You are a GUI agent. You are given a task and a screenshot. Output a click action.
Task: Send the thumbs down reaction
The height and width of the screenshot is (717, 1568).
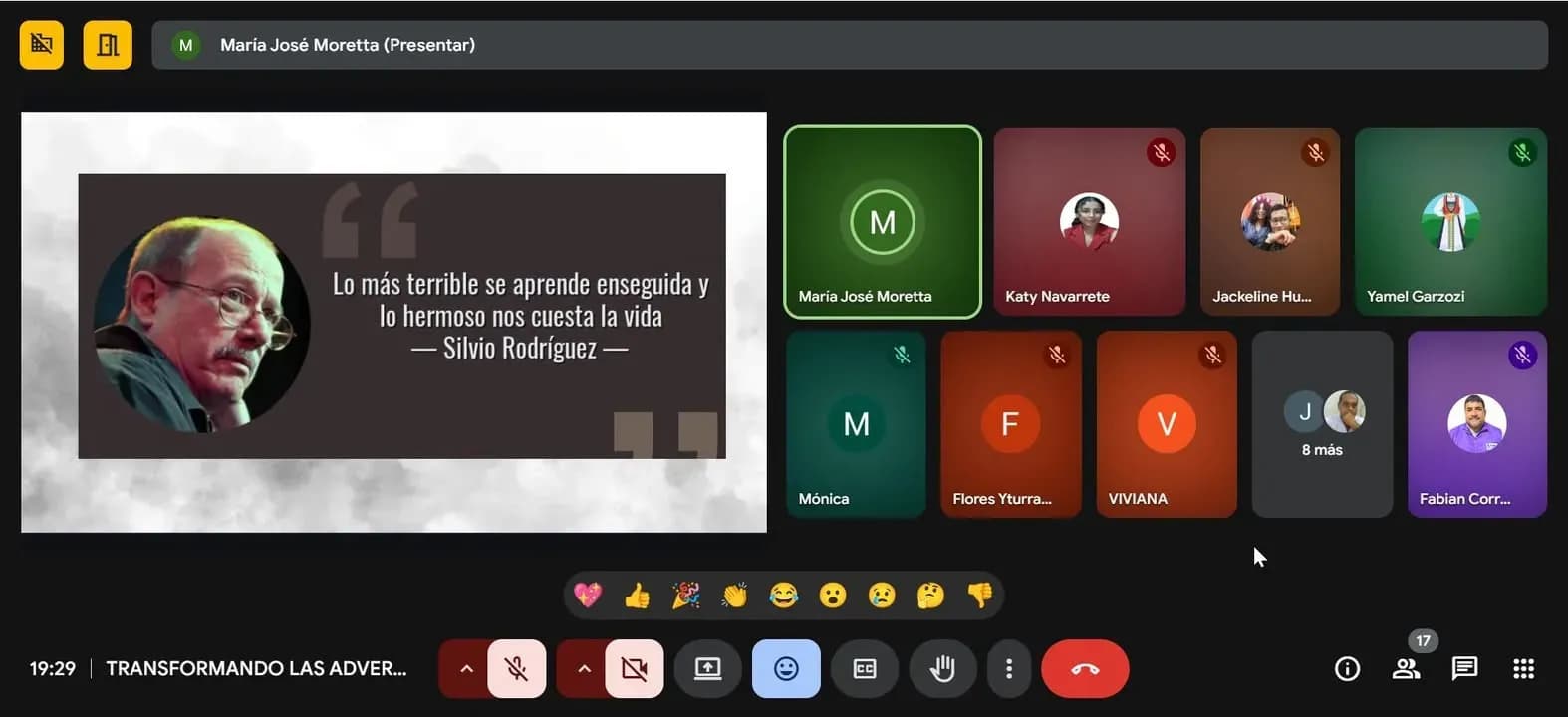pyautogui.click(x=980, y=596)
